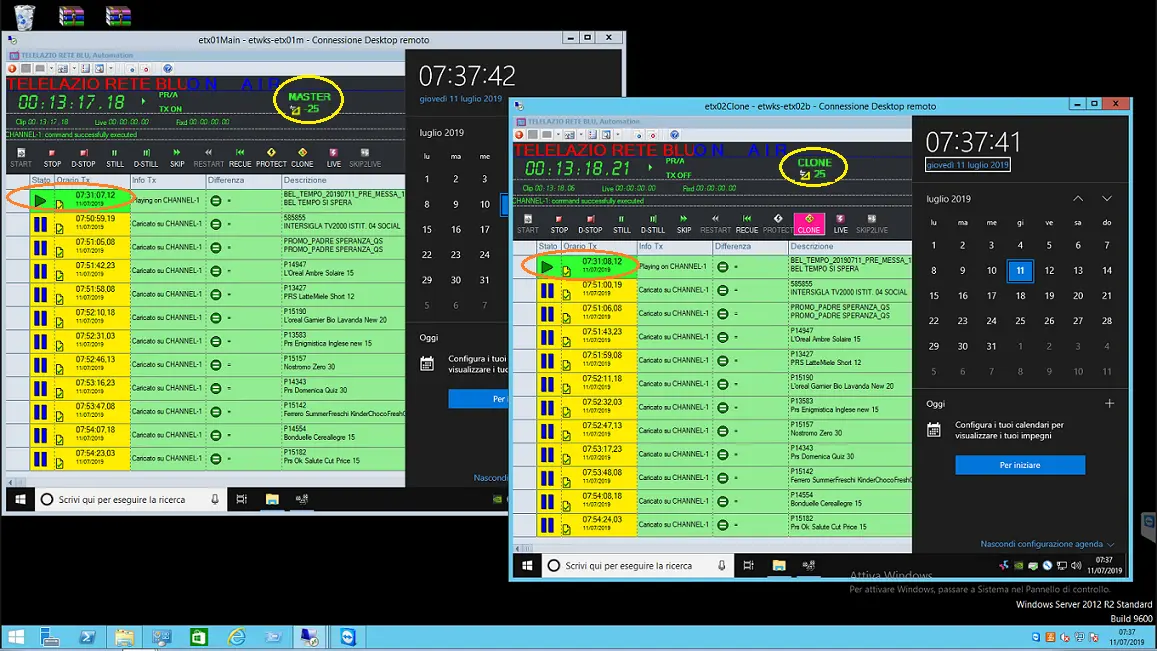This screenshot has height=651, width=1157.
Task: Toggle CLONE mode in the Master window toolbar
Action: [x=302, y=158]
